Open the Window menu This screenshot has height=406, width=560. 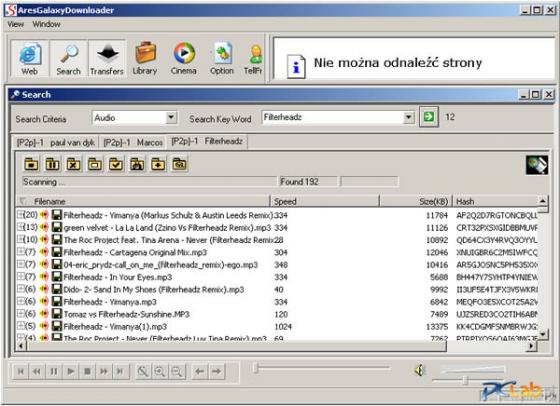[46, 24]
